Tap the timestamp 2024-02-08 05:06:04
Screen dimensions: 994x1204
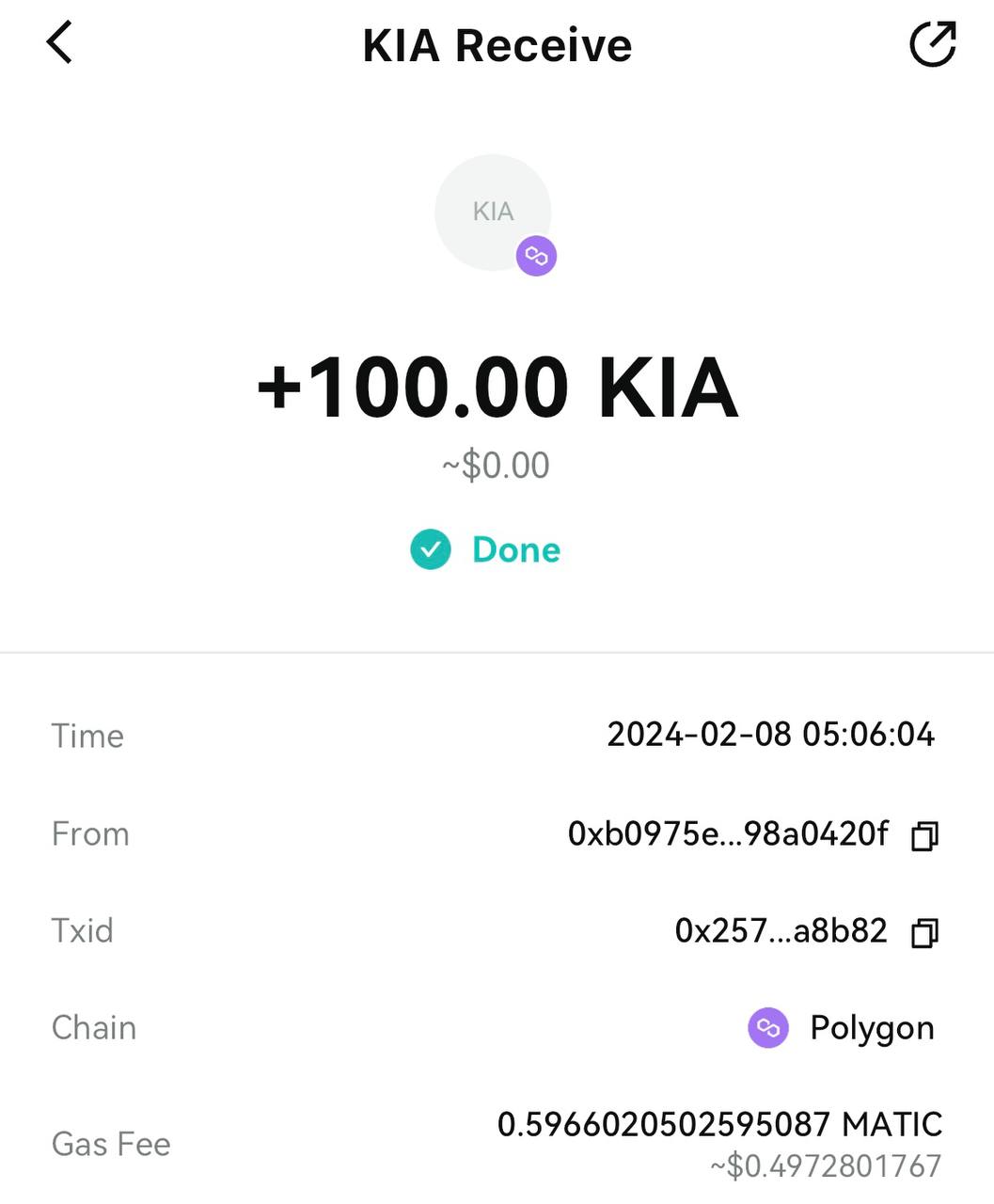pos(771,734)
